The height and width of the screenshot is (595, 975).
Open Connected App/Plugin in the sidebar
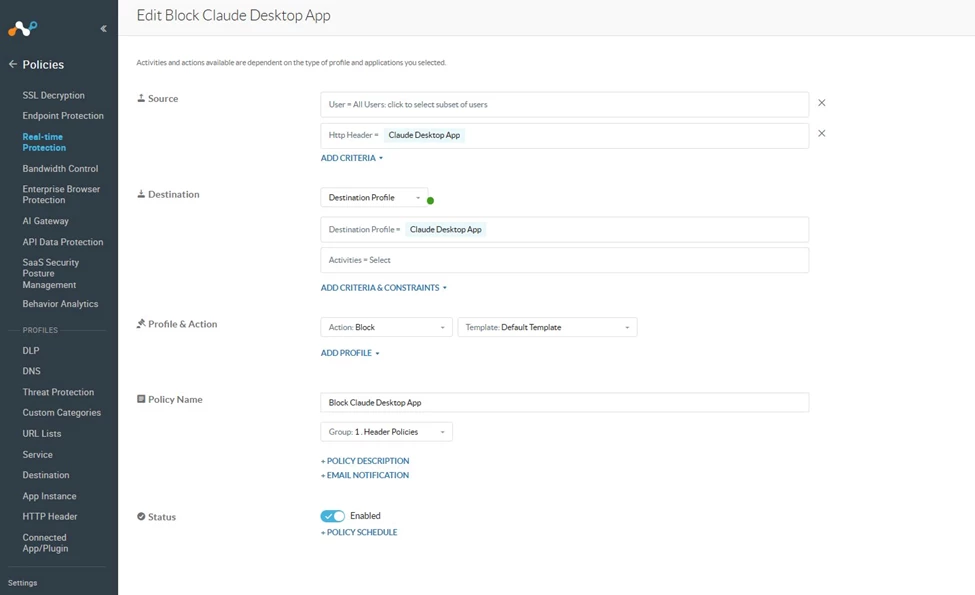[45, 543]
